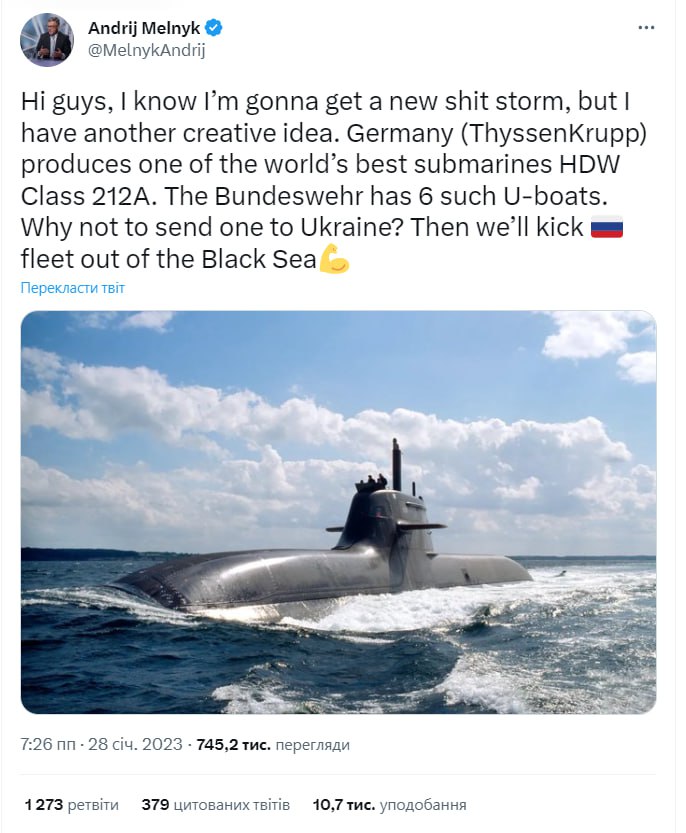Click the flexed biceps emoji
686x833 pixels.
334,260
